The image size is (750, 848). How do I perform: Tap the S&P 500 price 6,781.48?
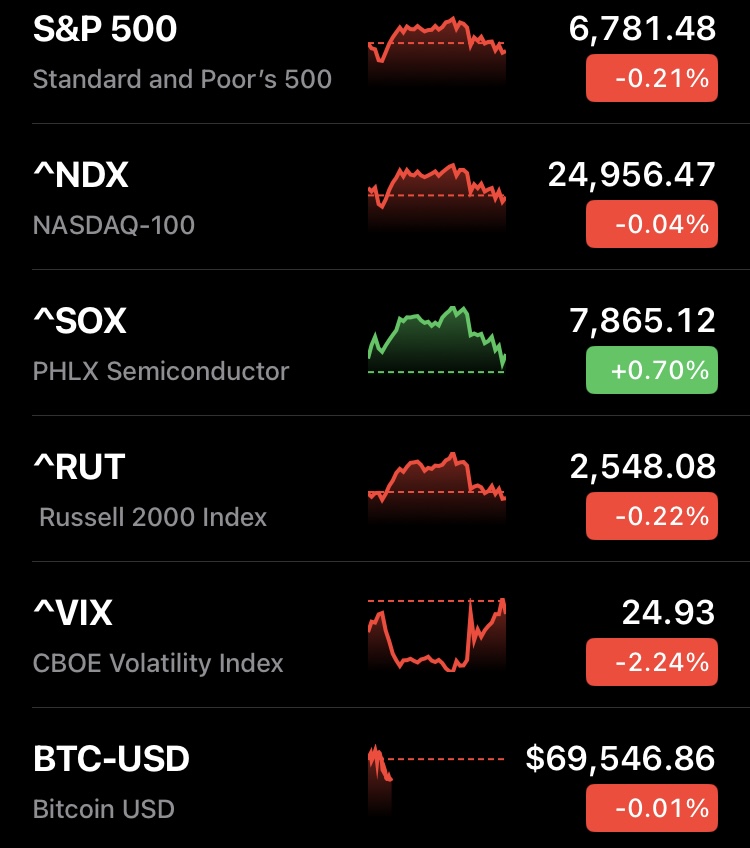click(642, 30)
